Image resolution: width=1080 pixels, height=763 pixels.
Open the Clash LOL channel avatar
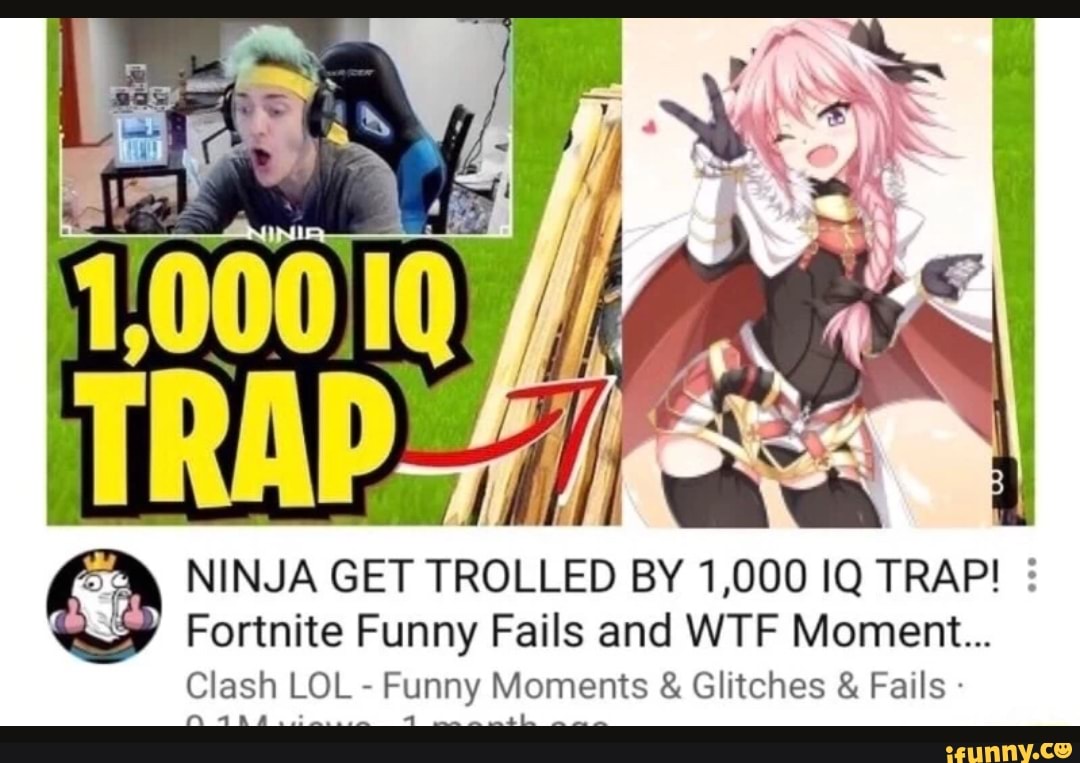[104, 606]
